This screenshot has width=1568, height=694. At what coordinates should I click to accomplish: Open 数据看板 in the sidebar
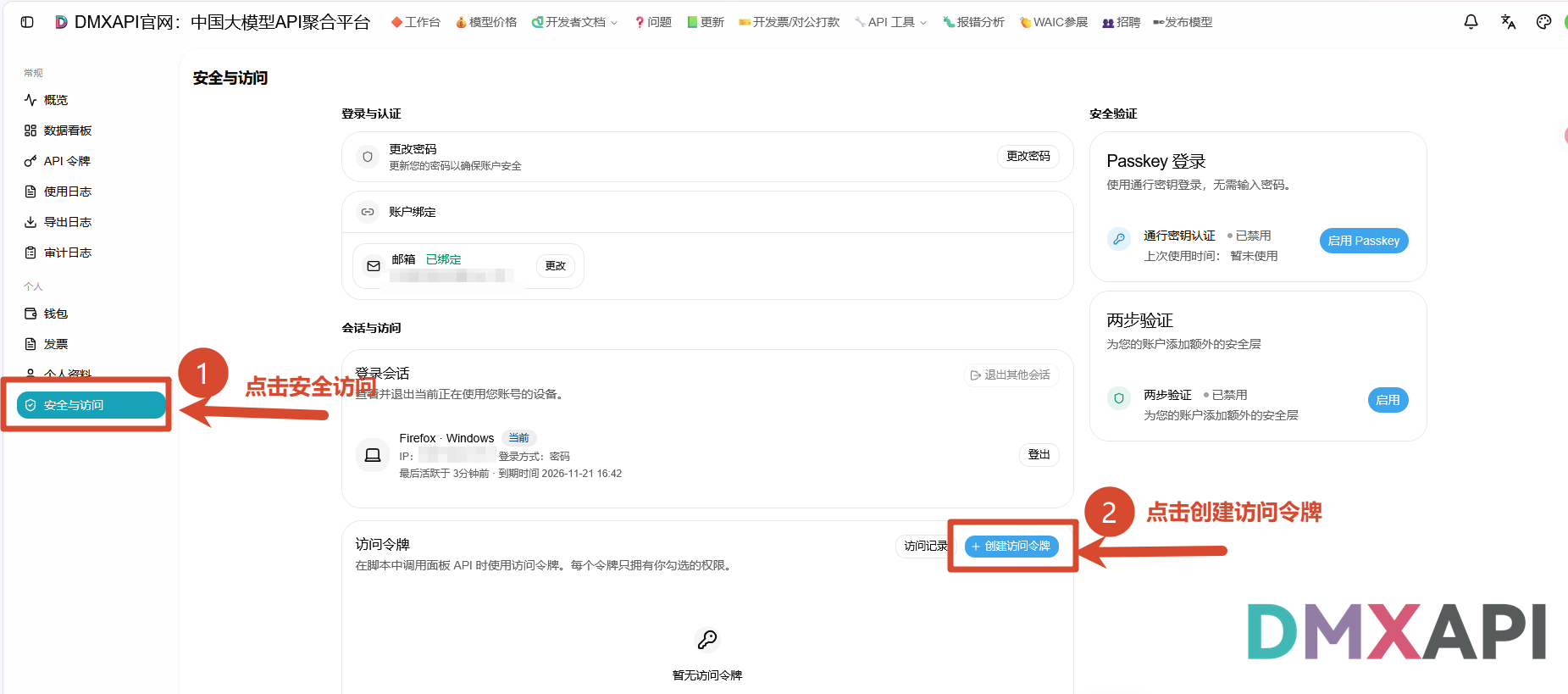tap(90, 130)
